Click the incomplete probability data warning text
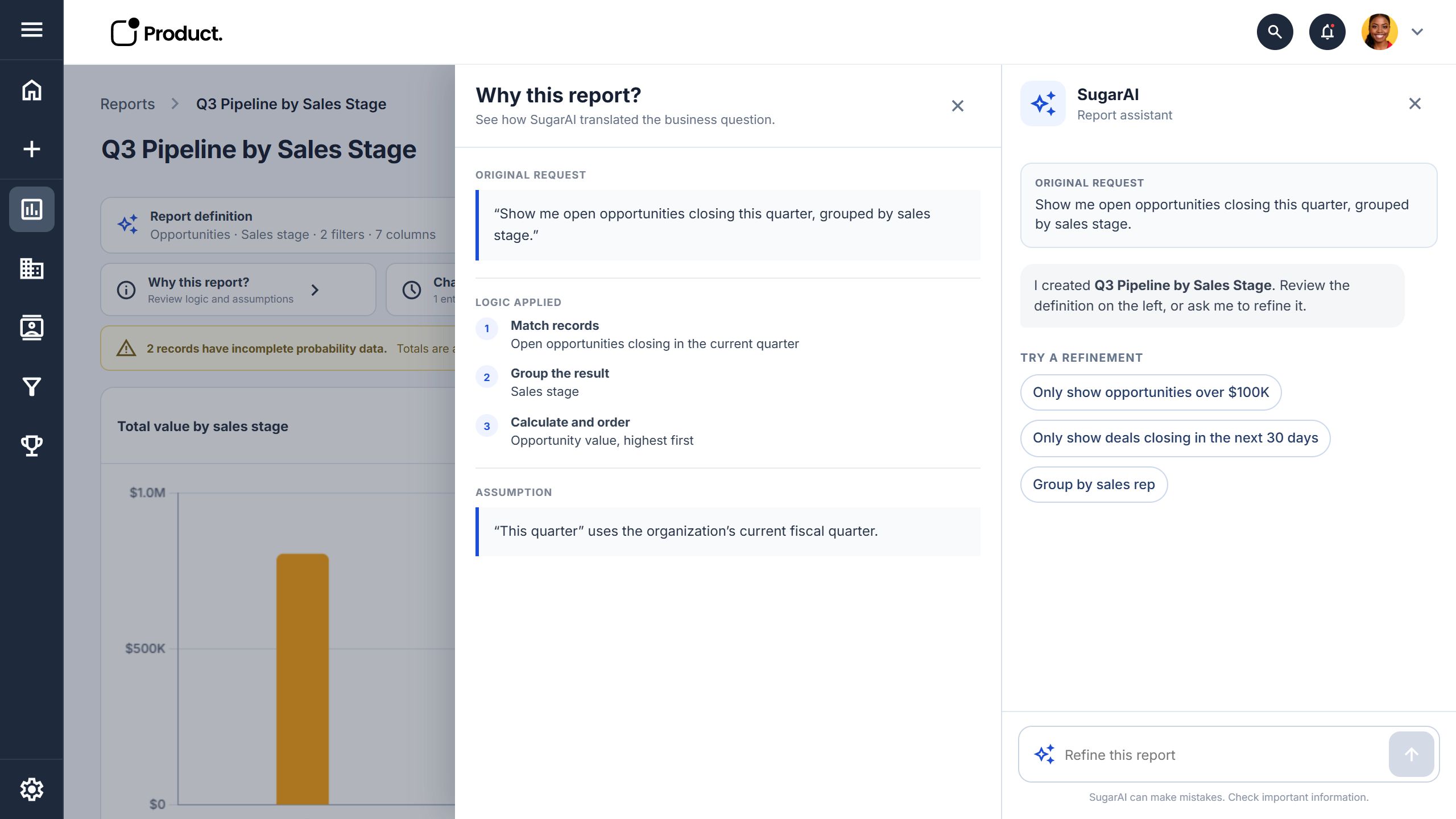Image resolution: width=1456 pixels, height=819 pixels. click(267, 349)
